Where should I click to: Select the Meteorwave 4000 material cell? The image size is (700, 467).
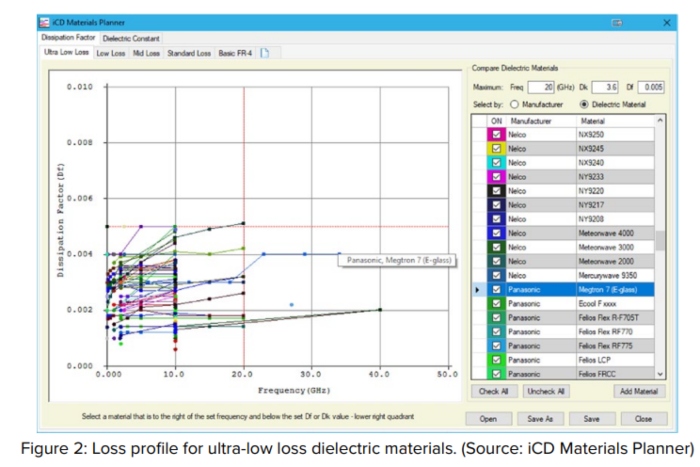pyautogui.click(x=615, y=233)
